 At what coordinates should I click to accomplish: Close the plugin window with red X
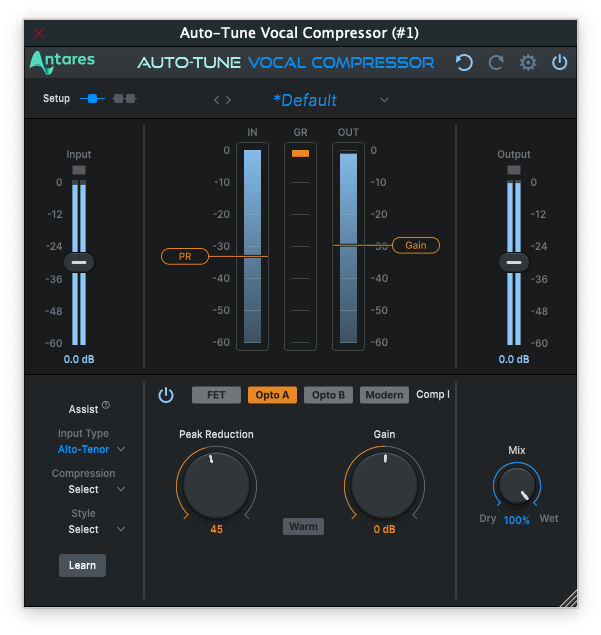[x=39, y=33]
